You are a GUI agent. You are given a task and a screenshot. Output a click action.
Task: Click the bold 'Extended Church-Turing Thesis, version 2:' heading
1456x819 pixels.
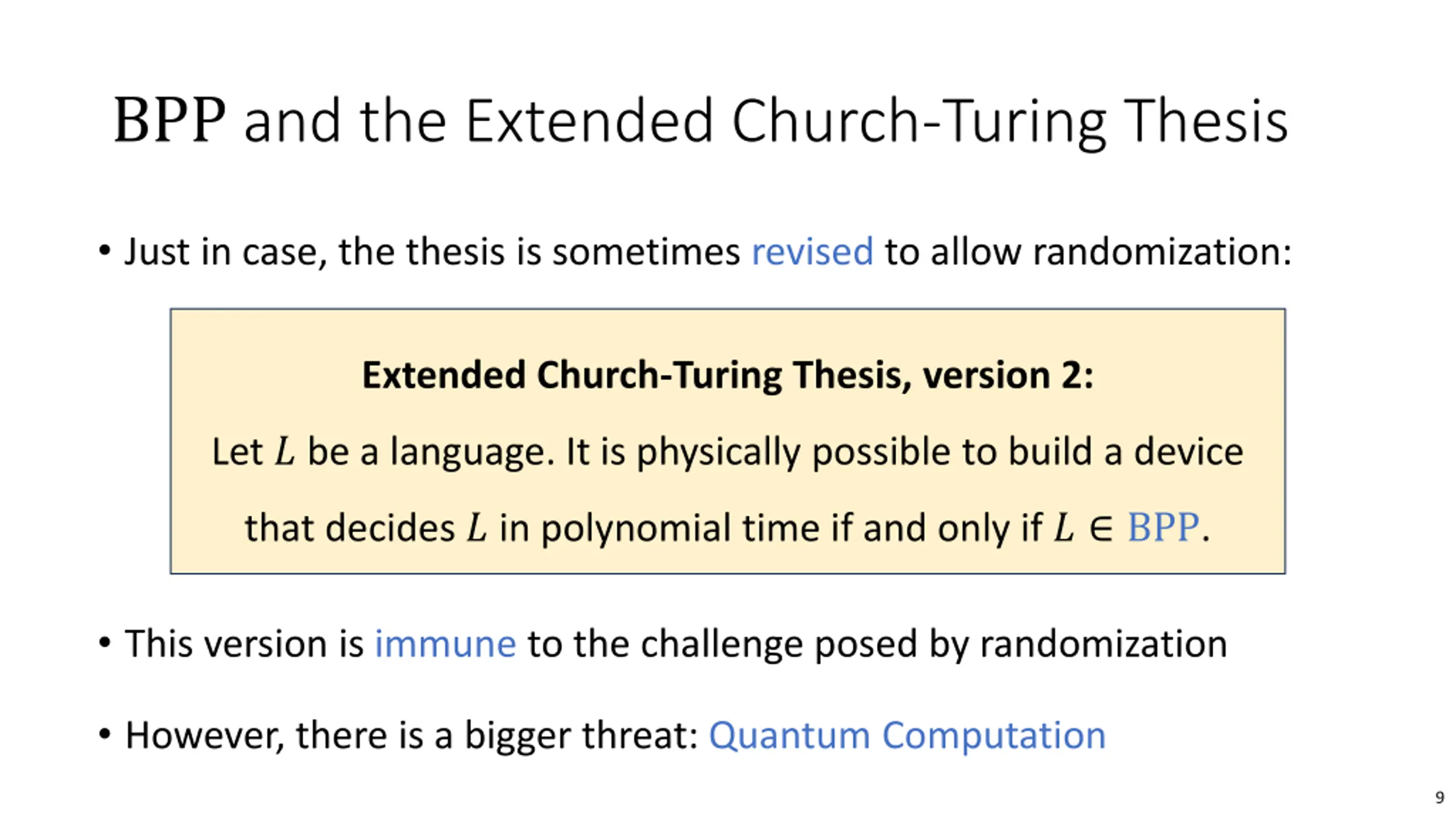point(727,375)
